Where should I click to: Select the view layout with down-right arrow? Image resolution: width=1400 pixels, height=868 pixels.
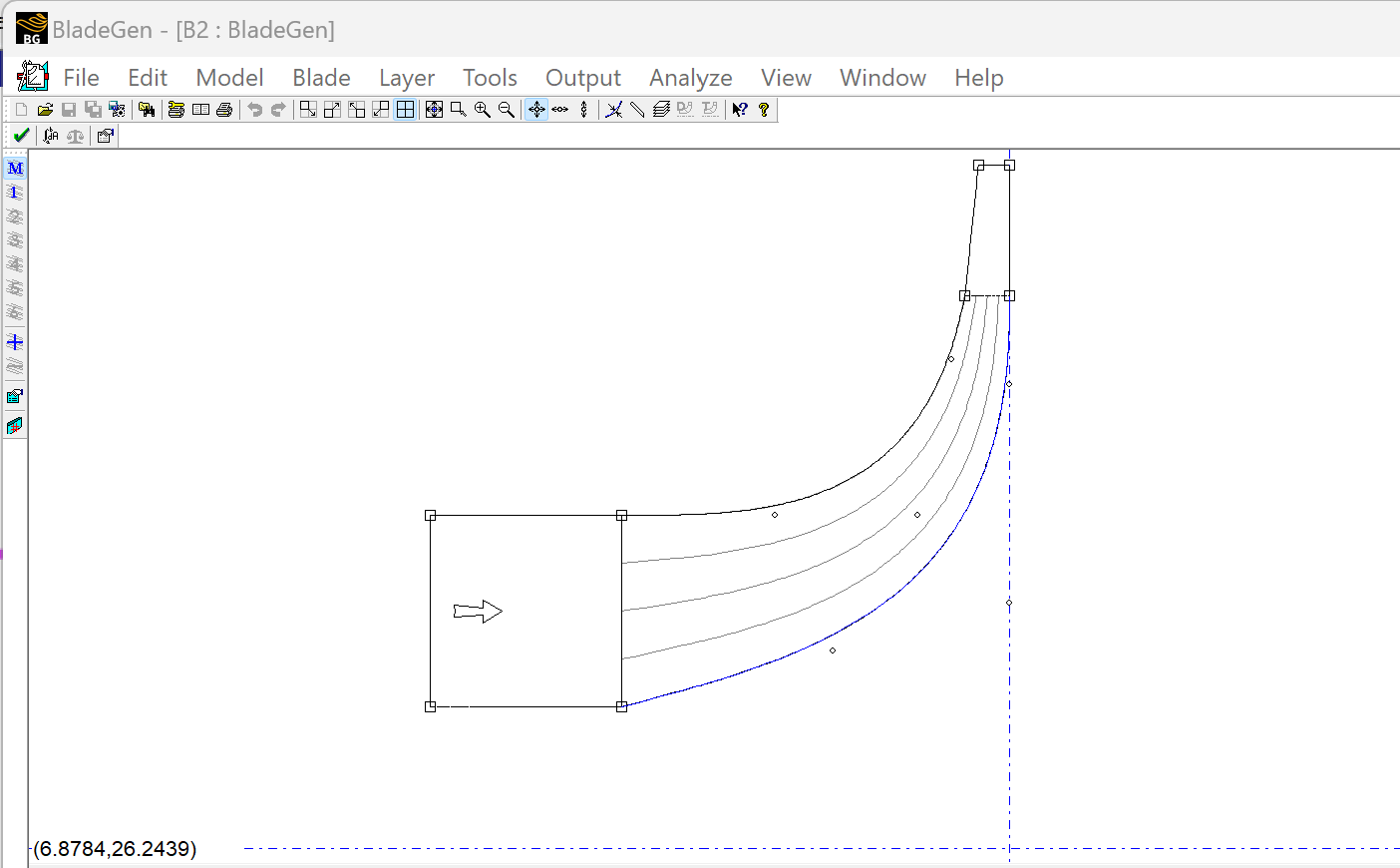[x=308, y=110]
